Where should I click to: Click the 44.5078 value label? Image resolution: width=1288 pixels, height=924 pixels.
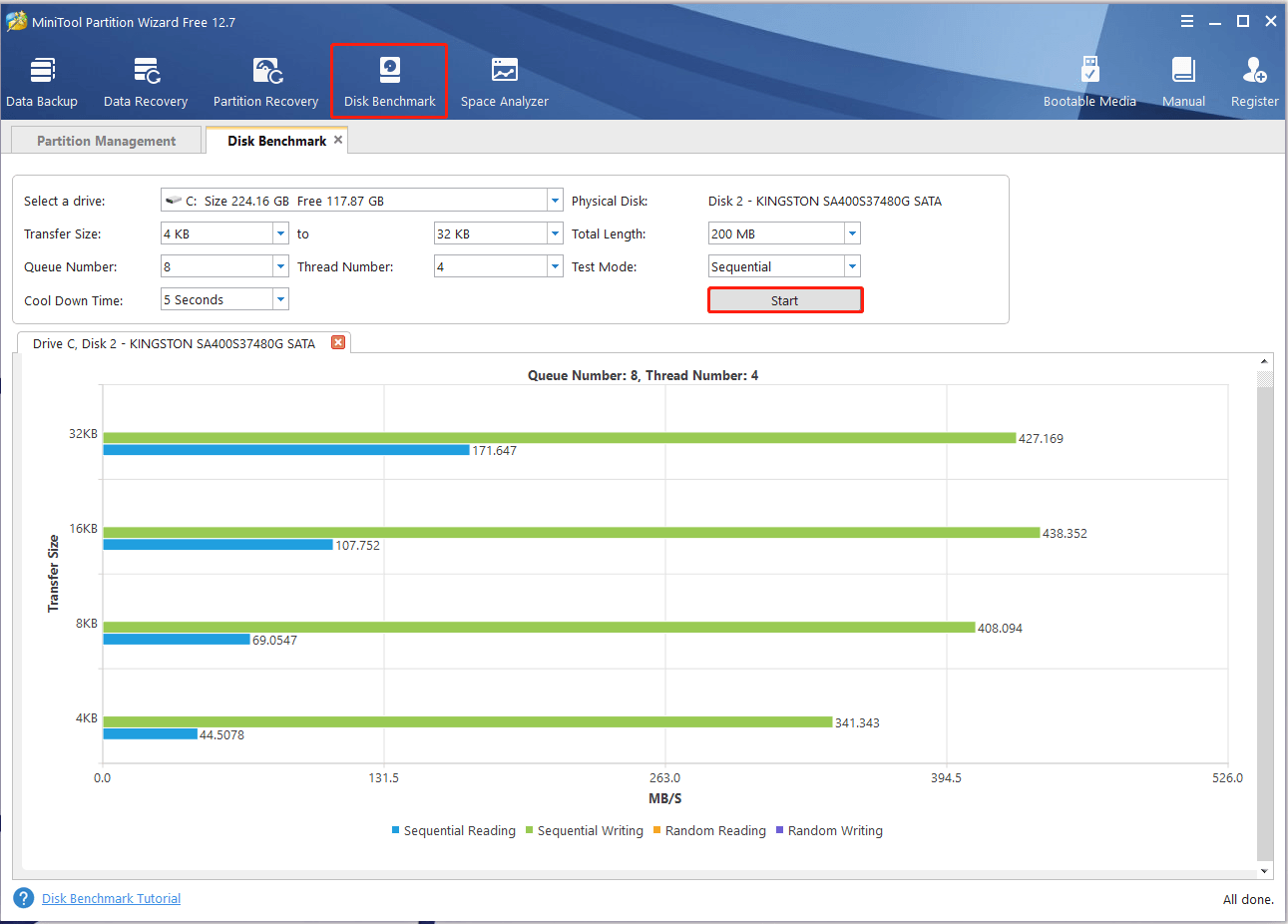[x=221, y=734]
